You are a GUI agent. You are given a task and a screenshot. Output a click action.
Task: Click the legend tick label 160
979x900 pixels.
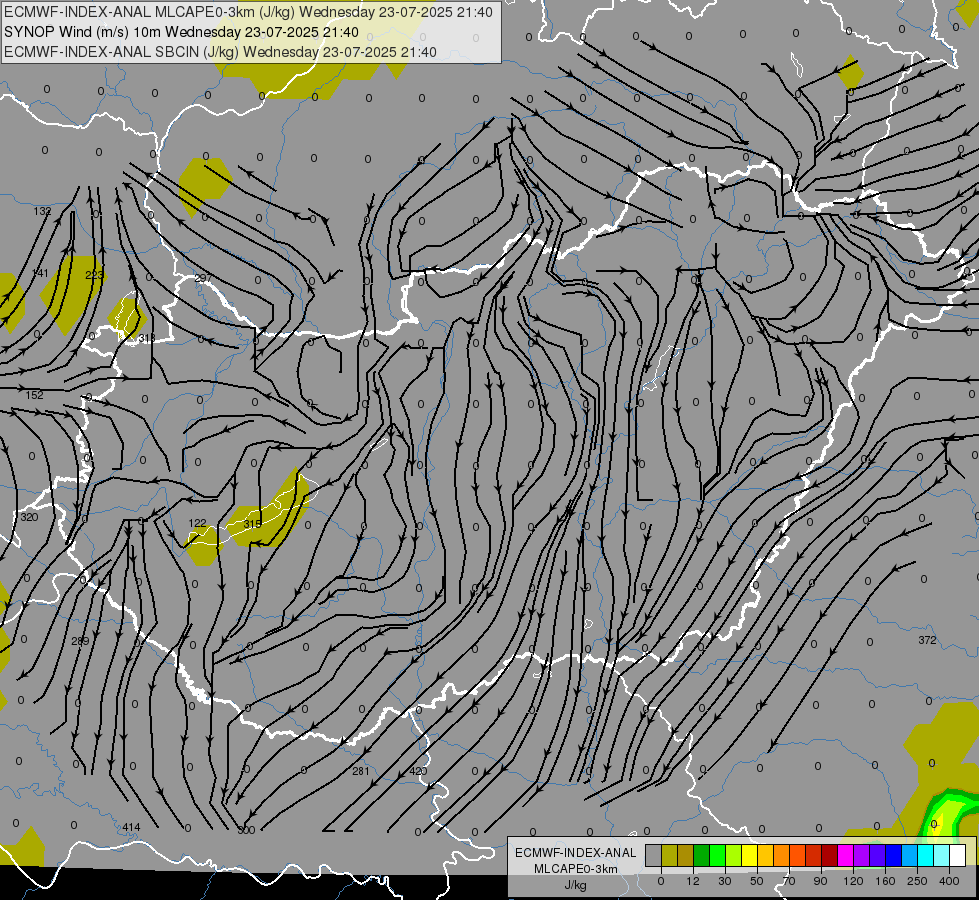[x=885, y=881]
